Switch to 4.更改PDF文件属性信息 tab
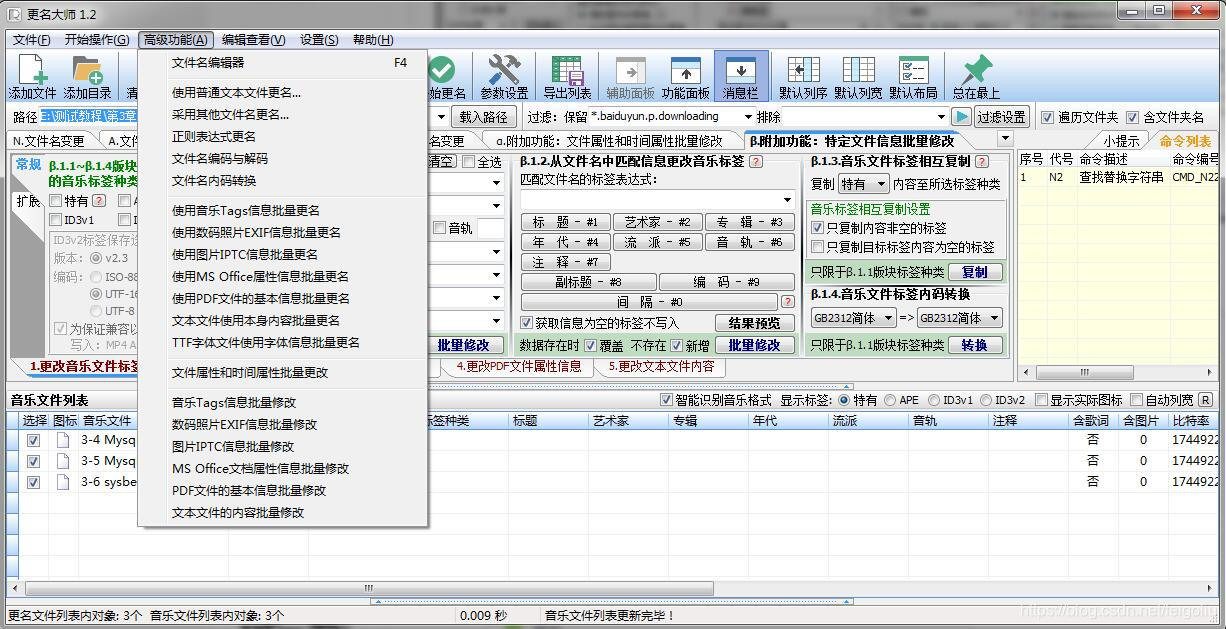This screenshot has width=1226, height=629. pos(518,366)
